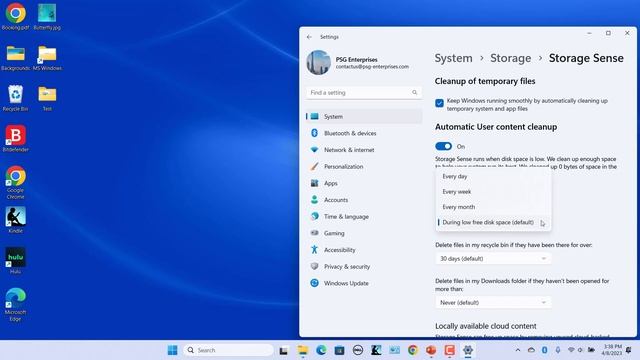Open Network & internet settings
The image size is (640, 360).
pyautogui.click(x=364, y=150)
